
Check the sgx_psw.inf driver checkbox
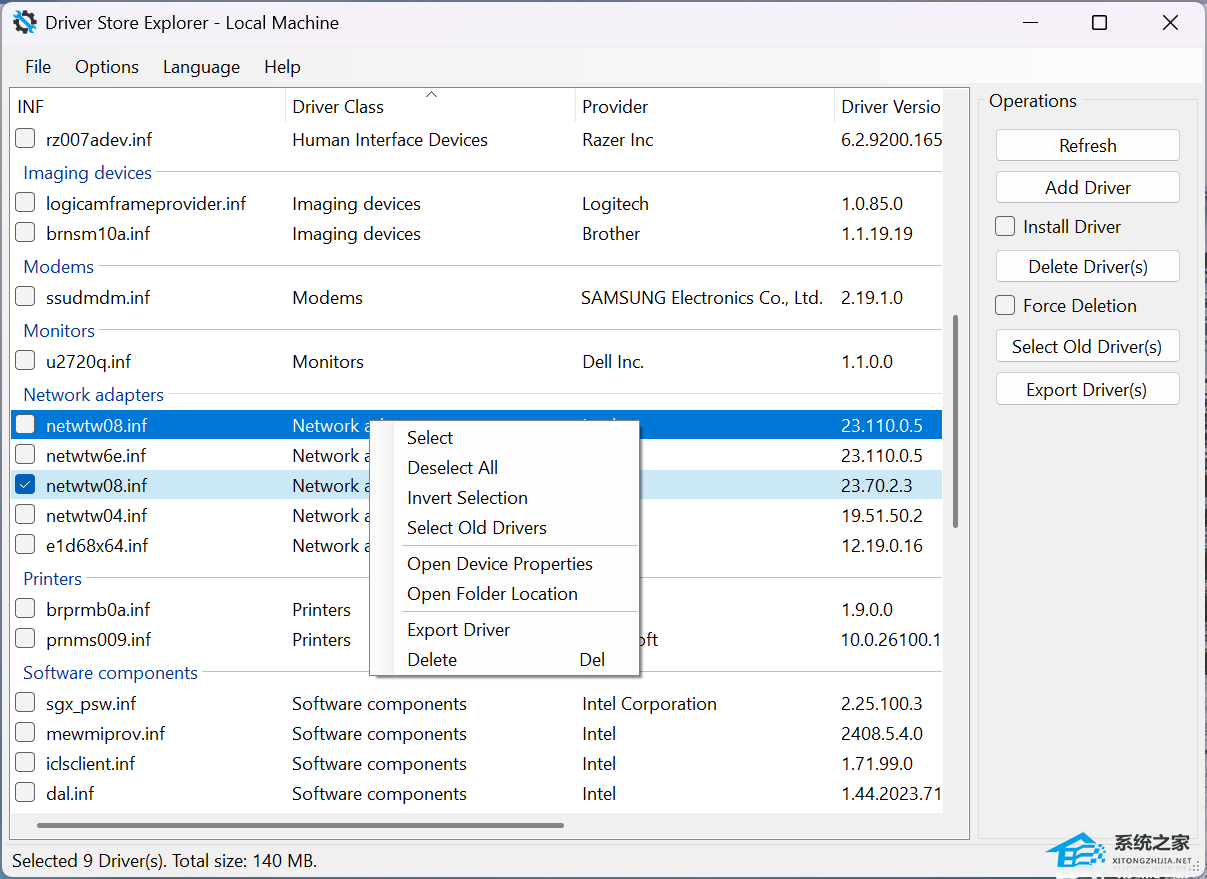coord(26,704)
